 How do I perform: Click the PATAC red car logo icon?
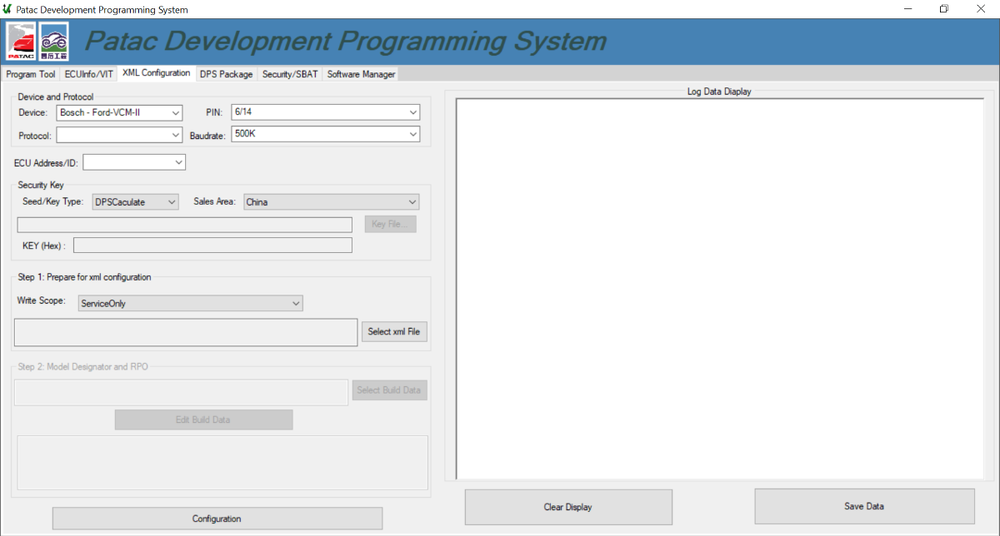tap(22, 42)
